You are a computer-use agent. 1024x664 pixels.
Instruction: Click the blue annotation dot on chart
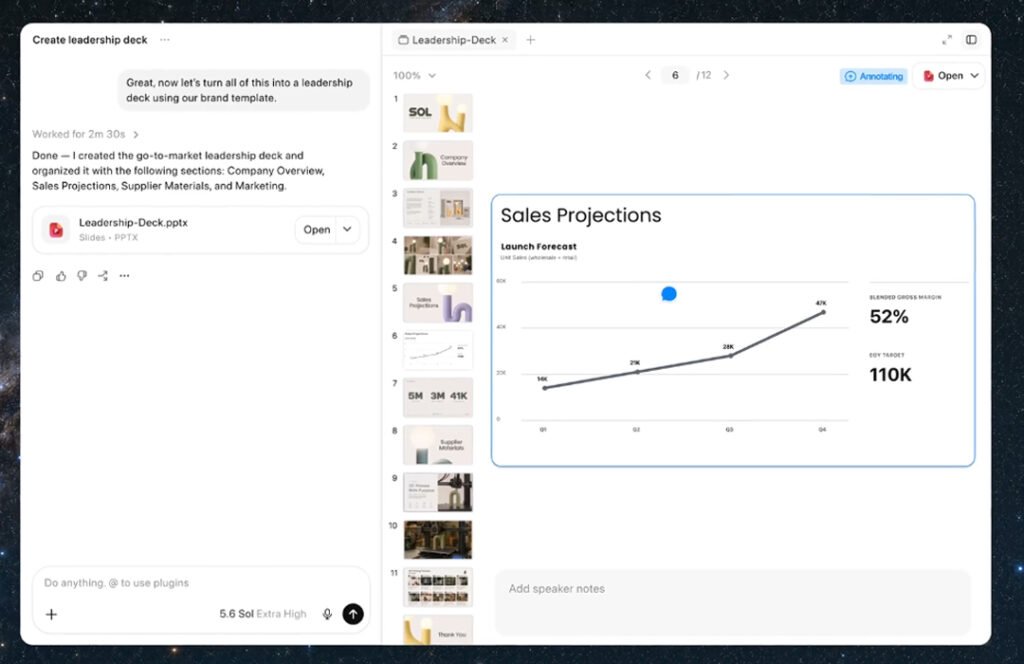pos(669,294)
